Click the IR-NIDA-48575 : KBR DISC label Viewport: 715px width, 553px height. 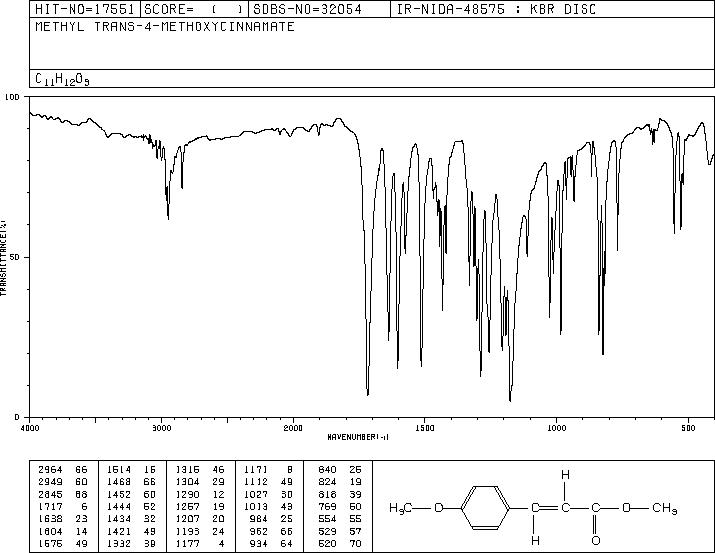(496, 9)
